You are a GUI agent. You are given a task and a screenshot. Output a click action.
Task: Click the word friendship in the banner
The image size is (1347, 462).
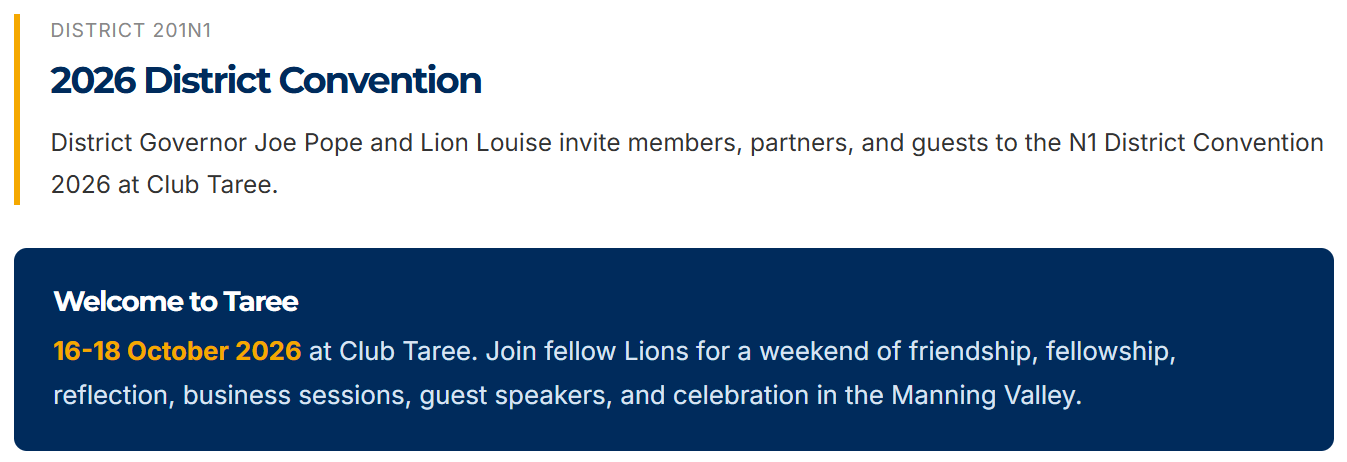[x=970, y=351]
